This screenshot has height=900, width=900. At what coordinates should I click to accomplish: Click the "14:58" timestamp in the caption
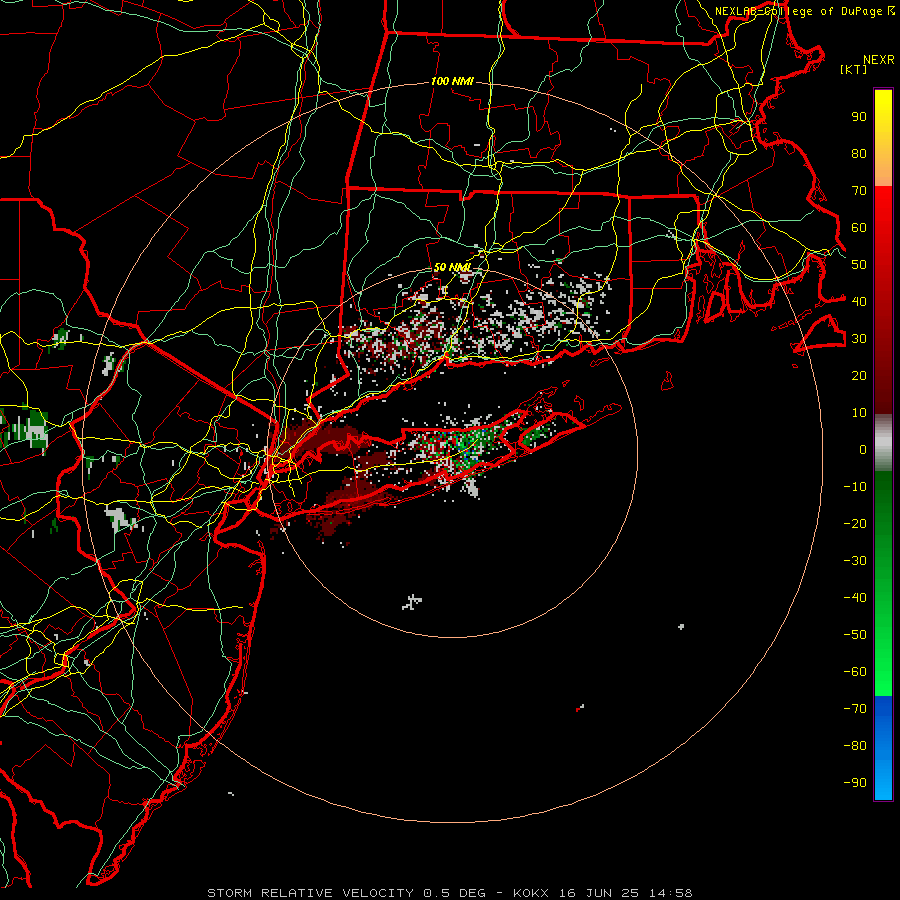(x=671, y=893)
